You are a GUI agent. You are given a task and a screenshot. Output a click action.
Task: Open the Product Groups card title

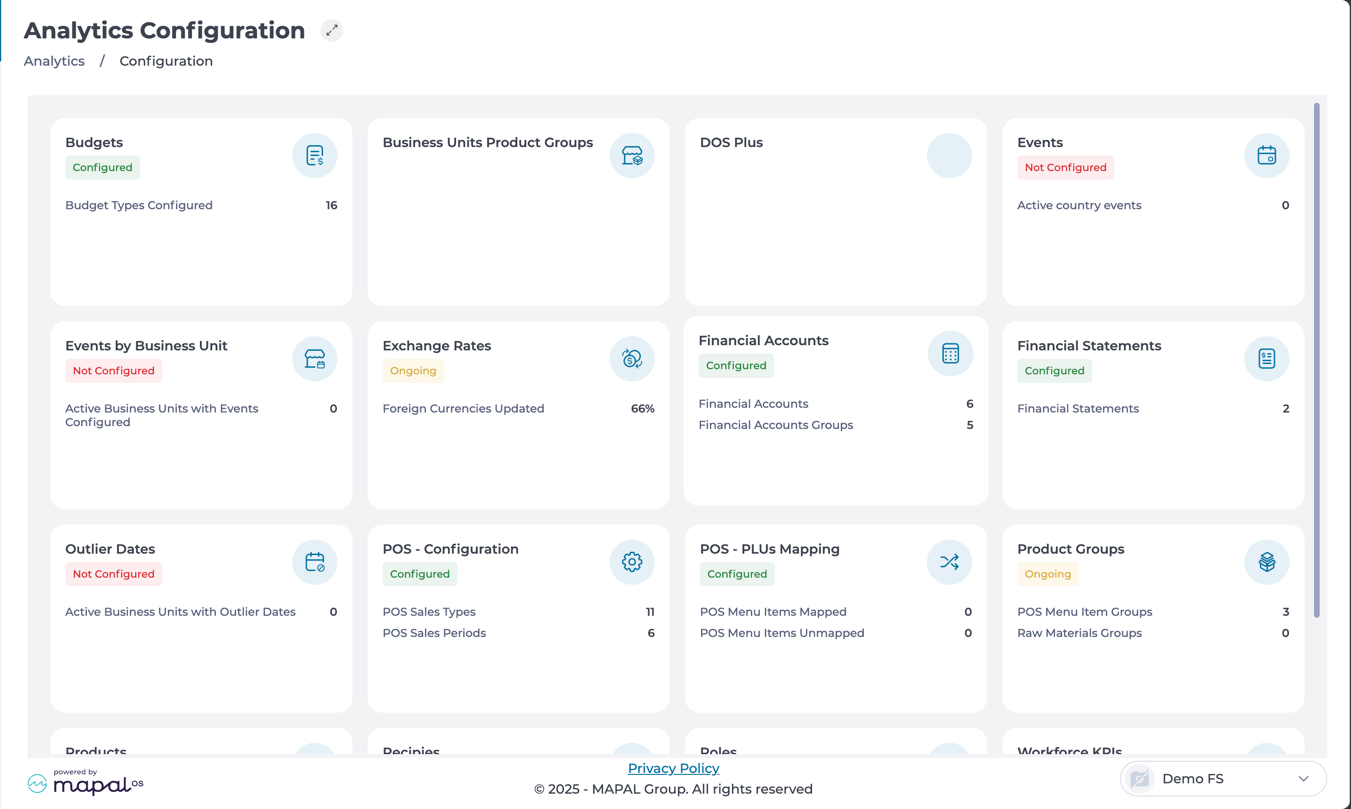(1071, 549)
